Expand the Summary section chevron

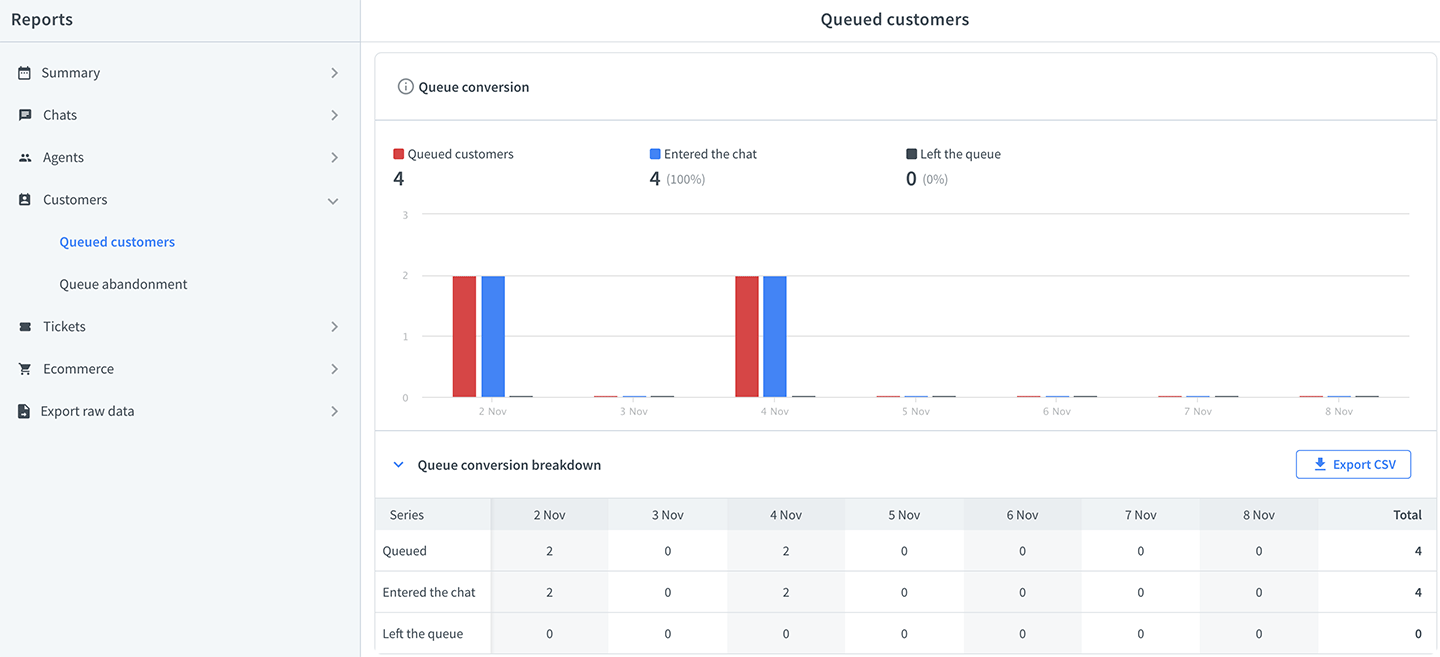point(334,73)
